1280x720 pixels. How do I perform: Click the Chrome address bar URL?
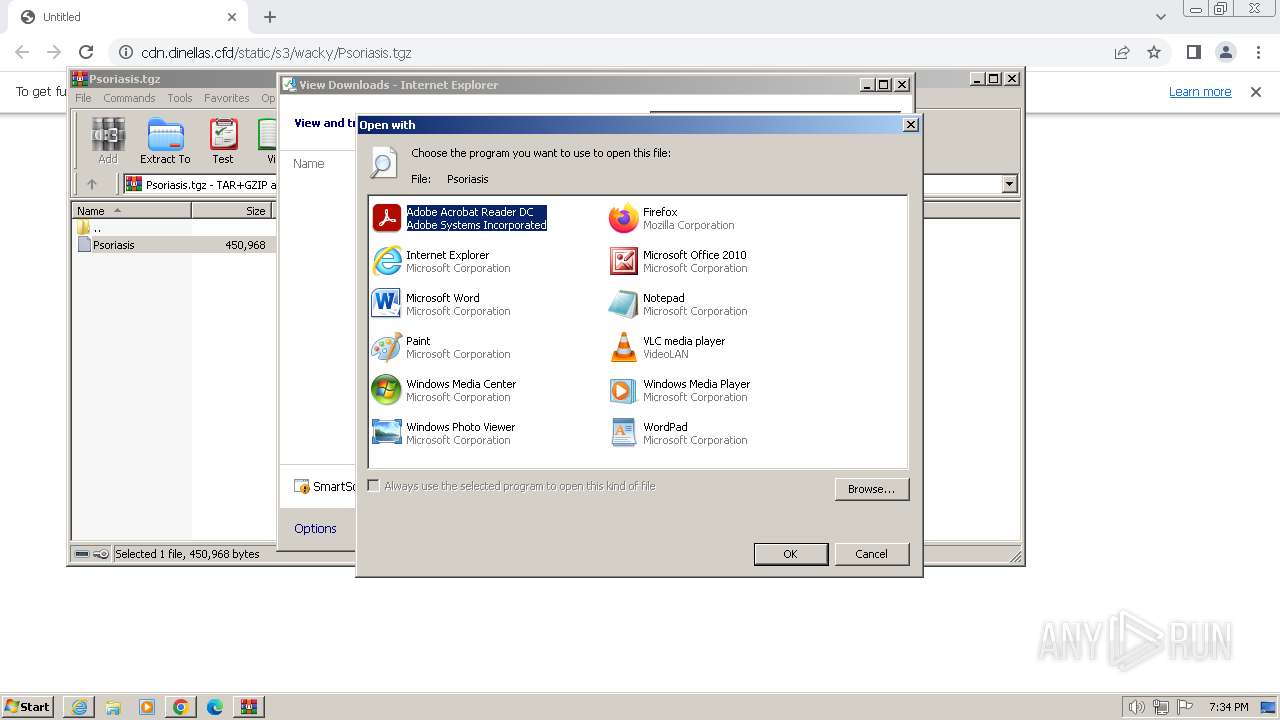276,53
